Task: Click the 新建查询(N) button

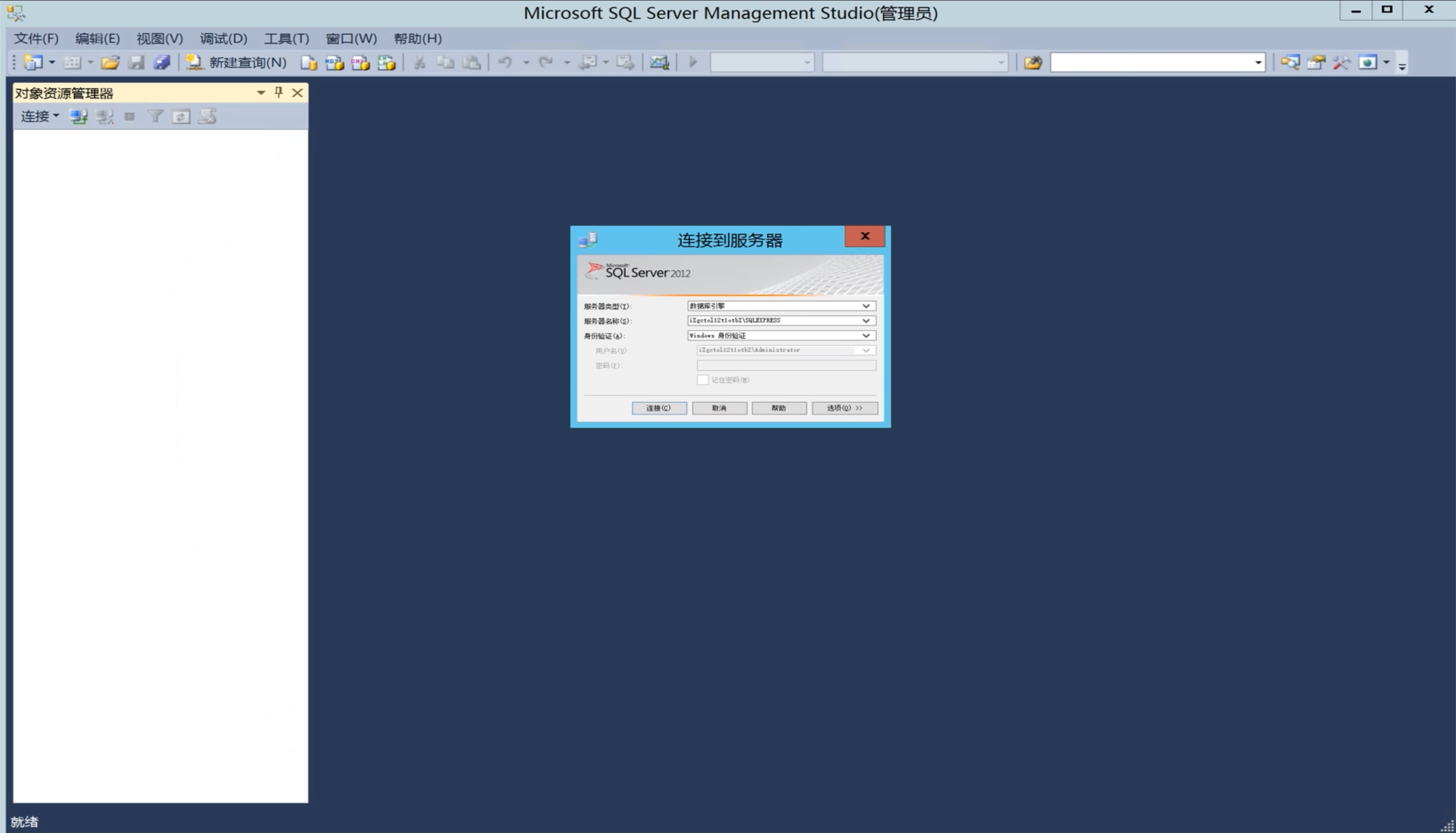Action: (237, 62)
